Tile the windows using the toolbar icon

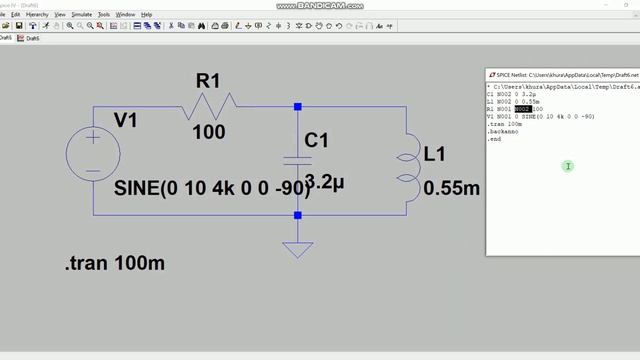pos(137,26)
